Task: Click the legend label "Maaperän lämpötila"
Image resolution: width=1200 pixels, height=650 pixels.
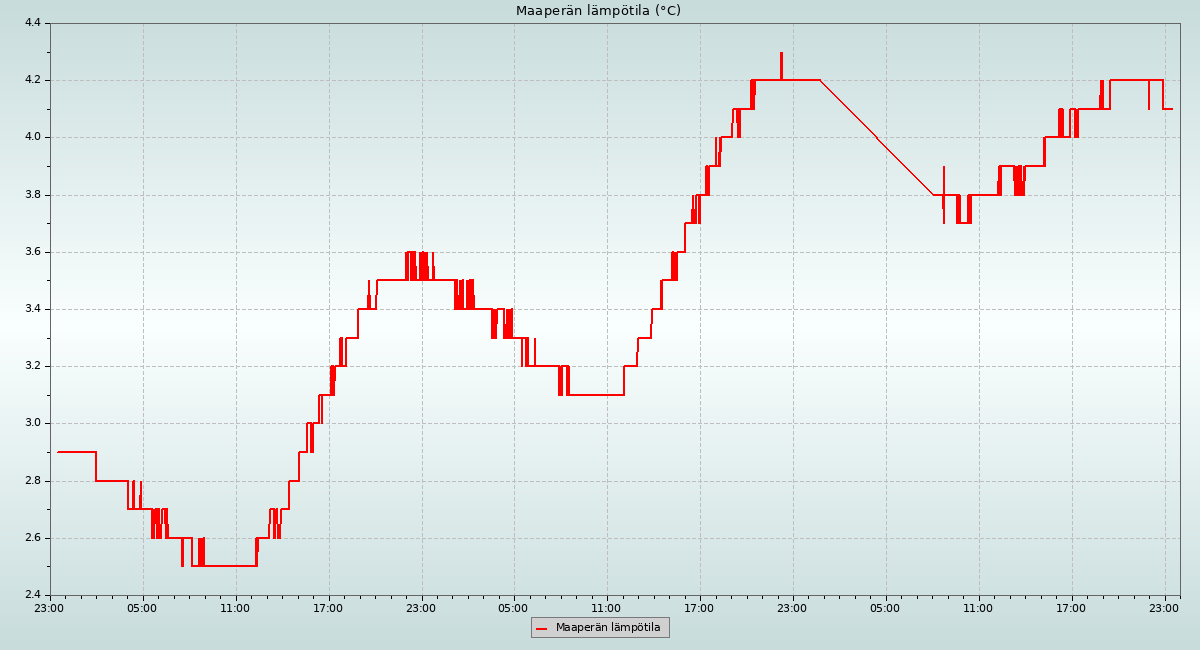Action: tap(608, 628)
